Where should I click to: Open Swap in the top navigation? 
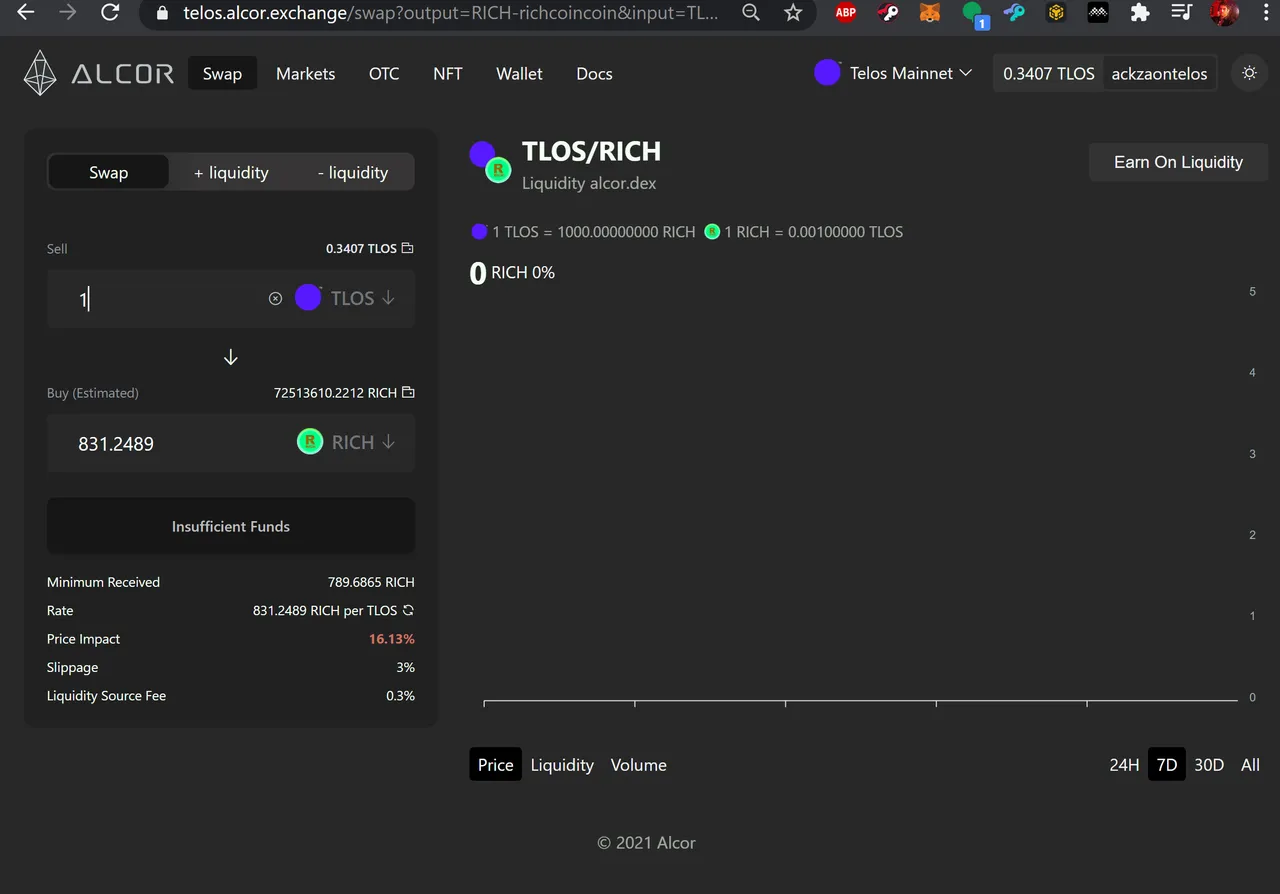tap(222, 73)
